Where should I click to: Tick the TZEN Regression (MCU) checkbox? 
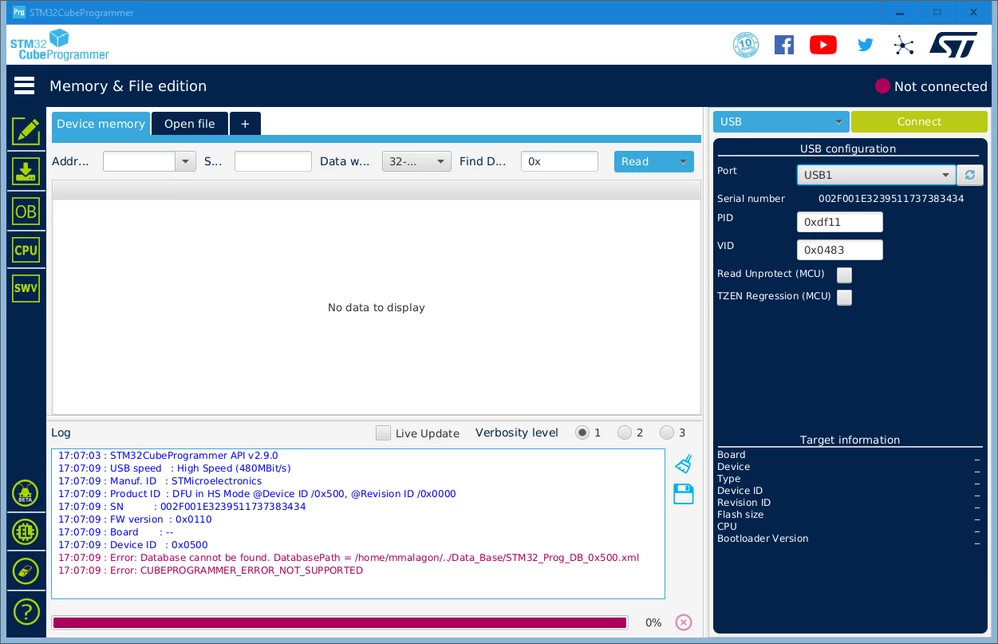(x=844, y=297)
